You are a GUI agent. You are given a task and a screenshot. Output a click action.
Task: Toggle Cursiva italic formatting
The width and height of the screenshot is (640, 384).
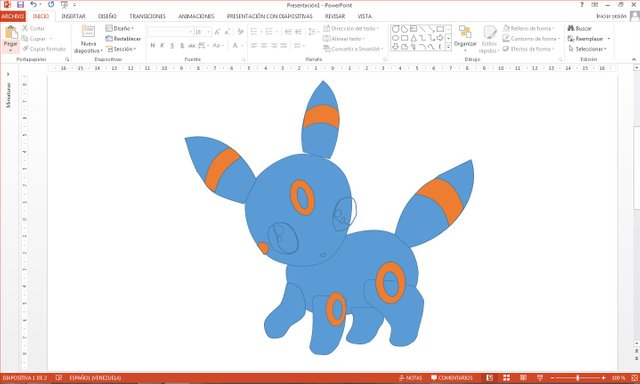tap(162, 45)
